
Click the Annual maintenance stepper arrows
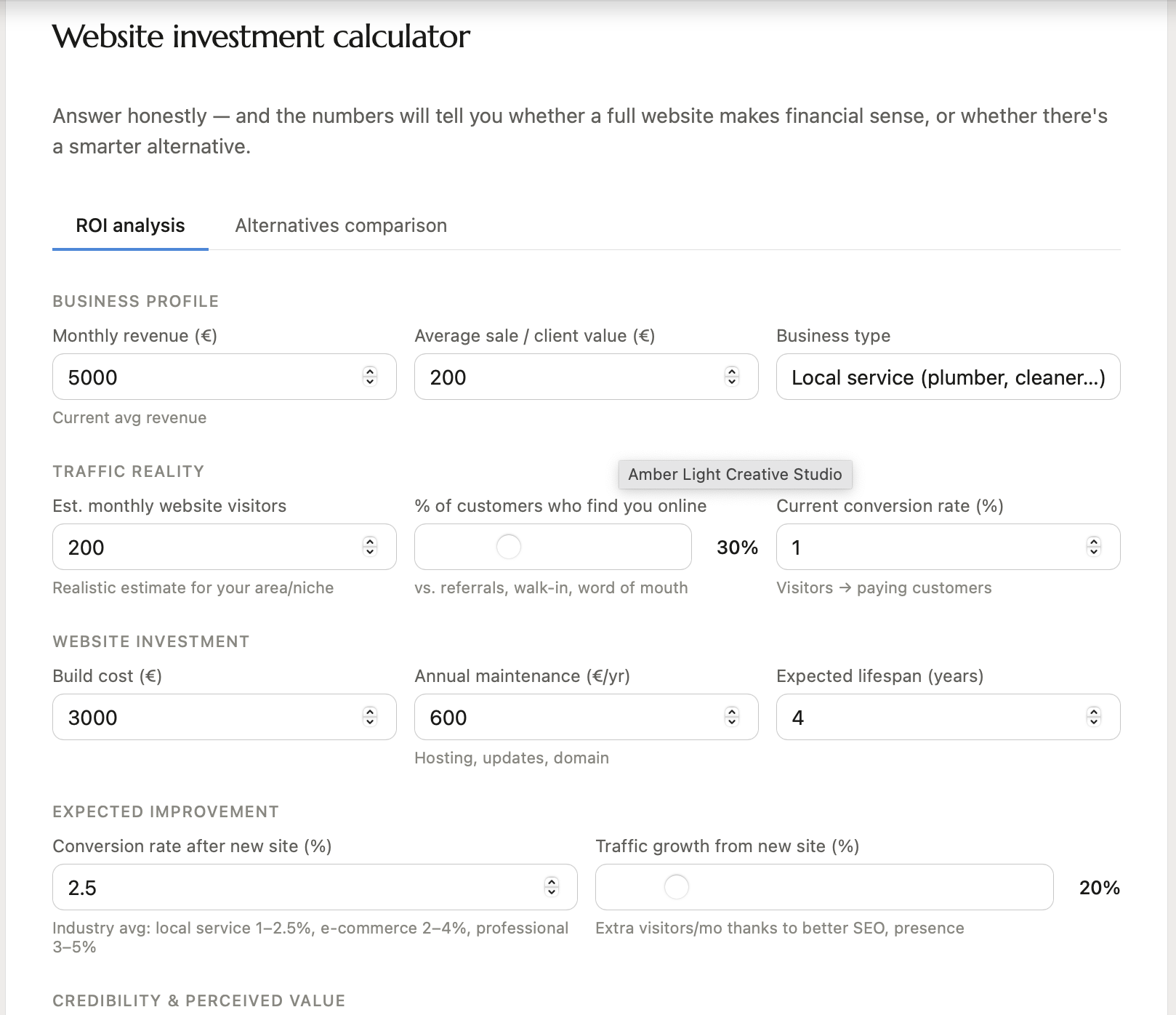coord(732,717)
